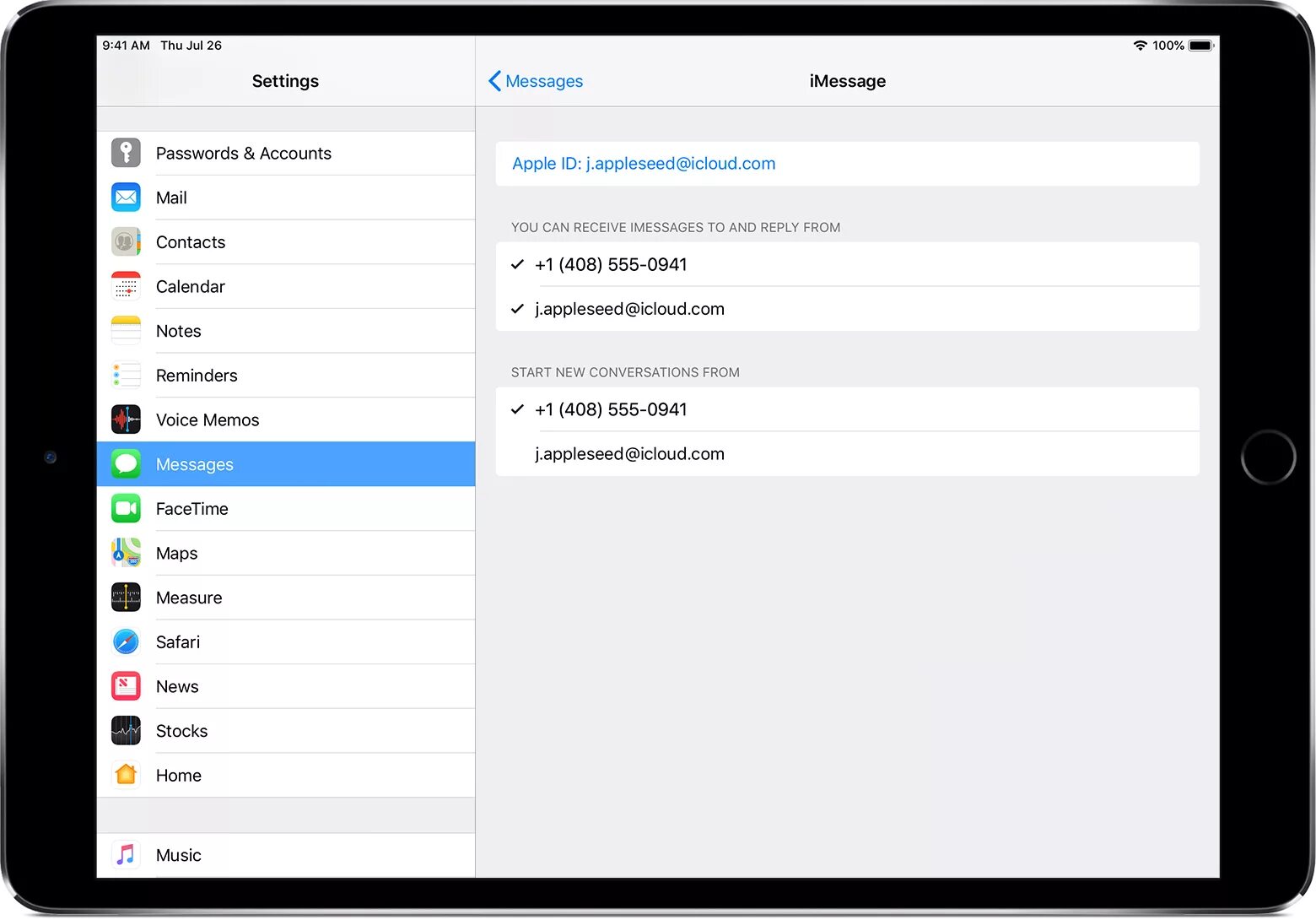This screenshot has width=1316, height=920.
Task: Tap the Notes app icon
Action: point(126,331)
